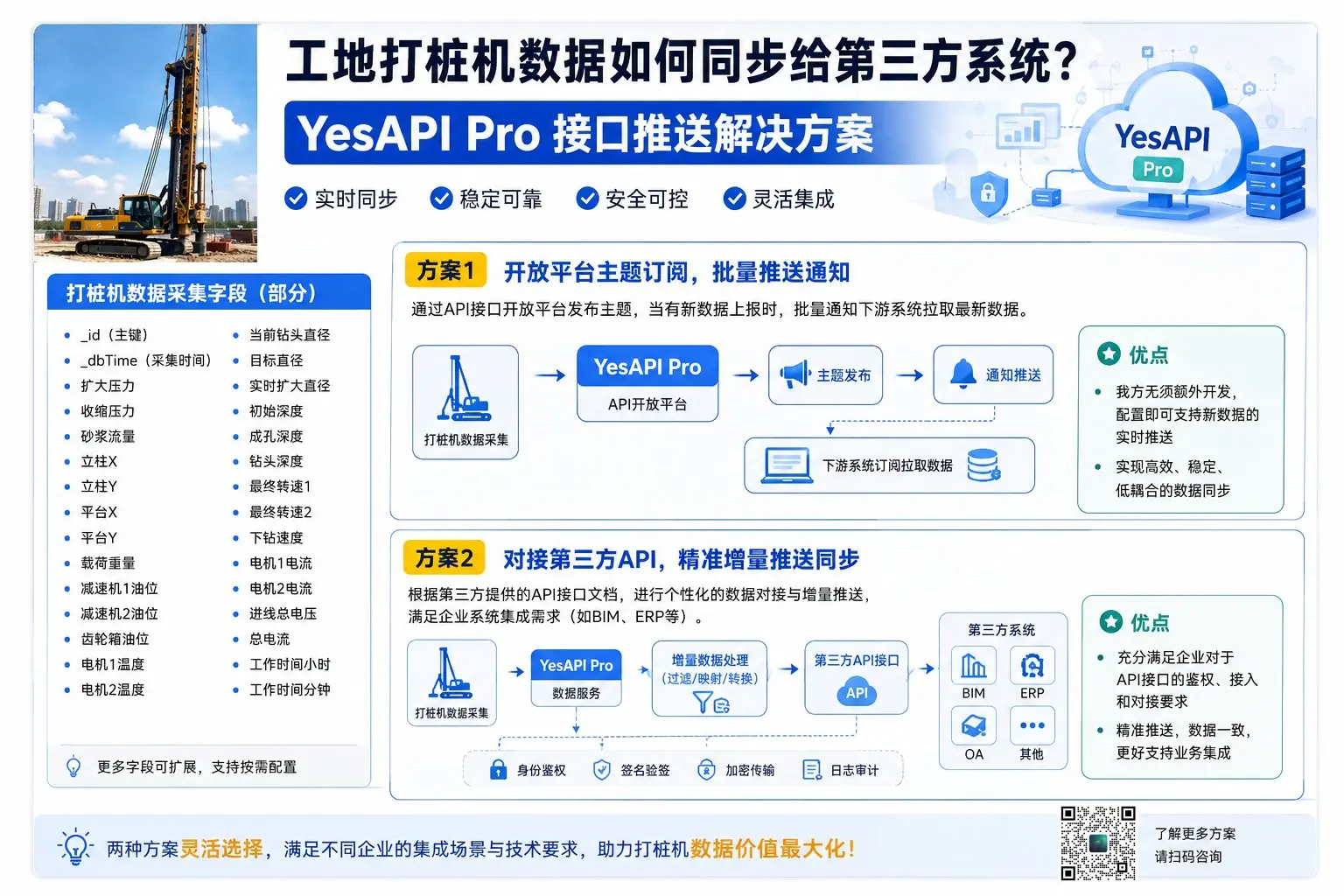Viewport: 1344px width, 896px height.
Task: Click the 第三方API接口 title text
Action: [x=857, y=661]
